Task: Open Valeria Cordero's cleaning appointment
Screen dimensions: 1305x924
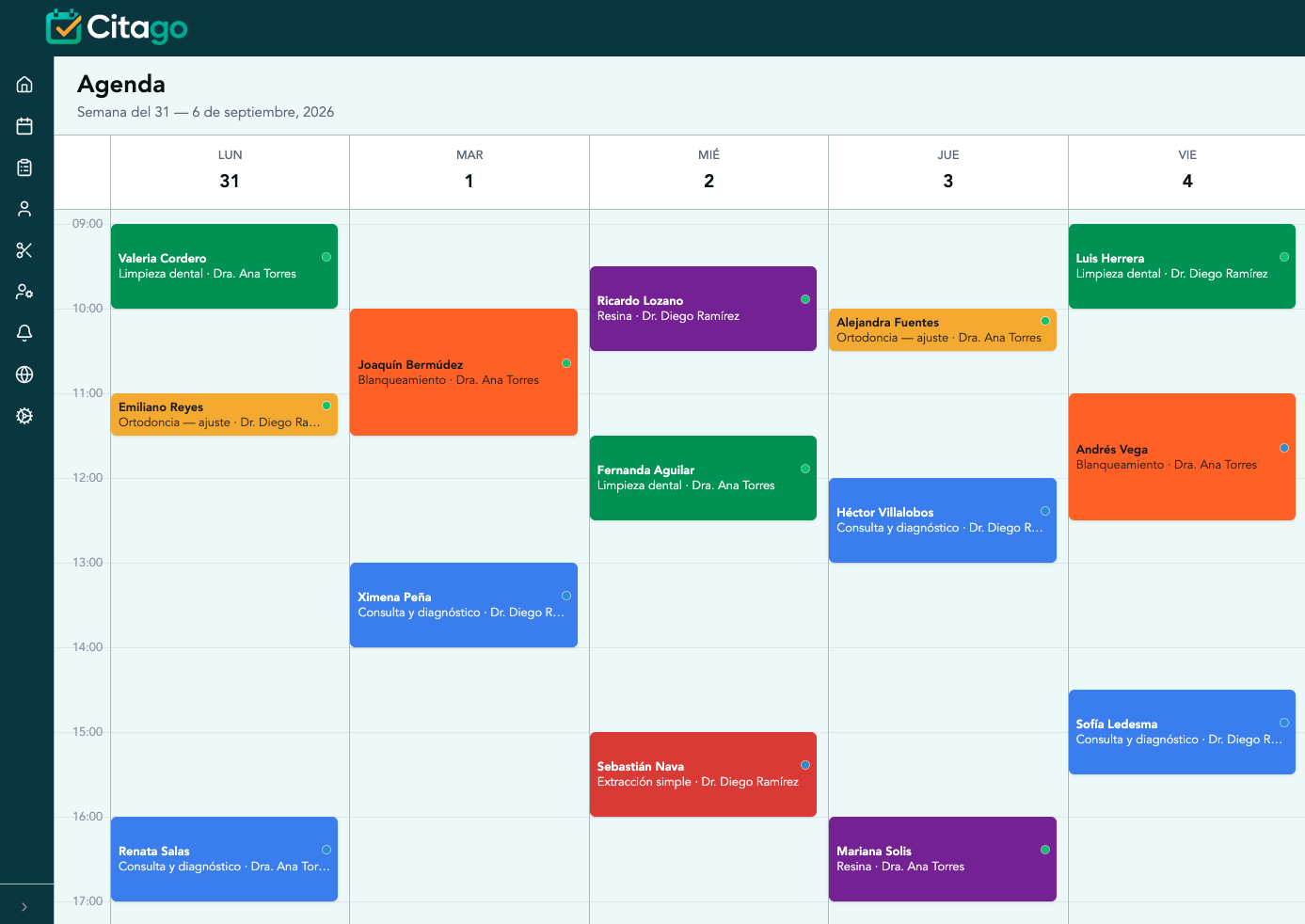Action: 224,266
